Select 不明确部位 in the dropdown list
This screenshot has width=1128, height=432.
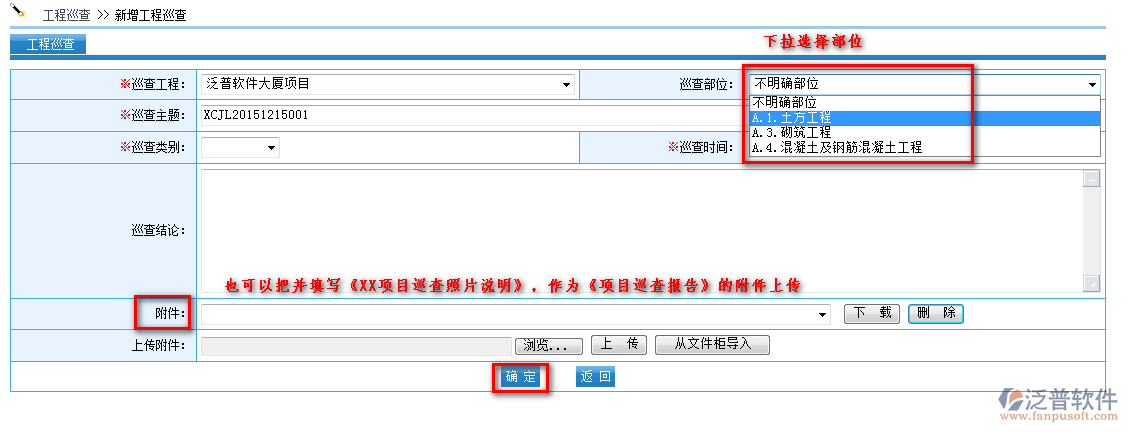pos(924,103)
